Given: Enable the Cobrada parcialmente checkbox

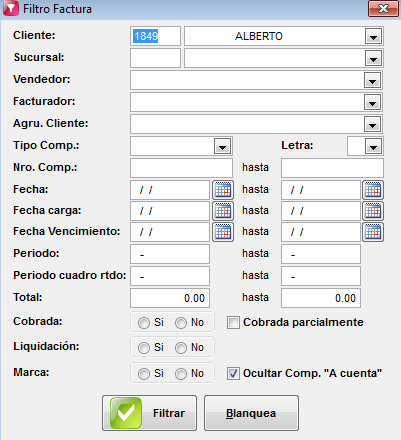Looking at the screenshot, I should click(x=233, y=322).
